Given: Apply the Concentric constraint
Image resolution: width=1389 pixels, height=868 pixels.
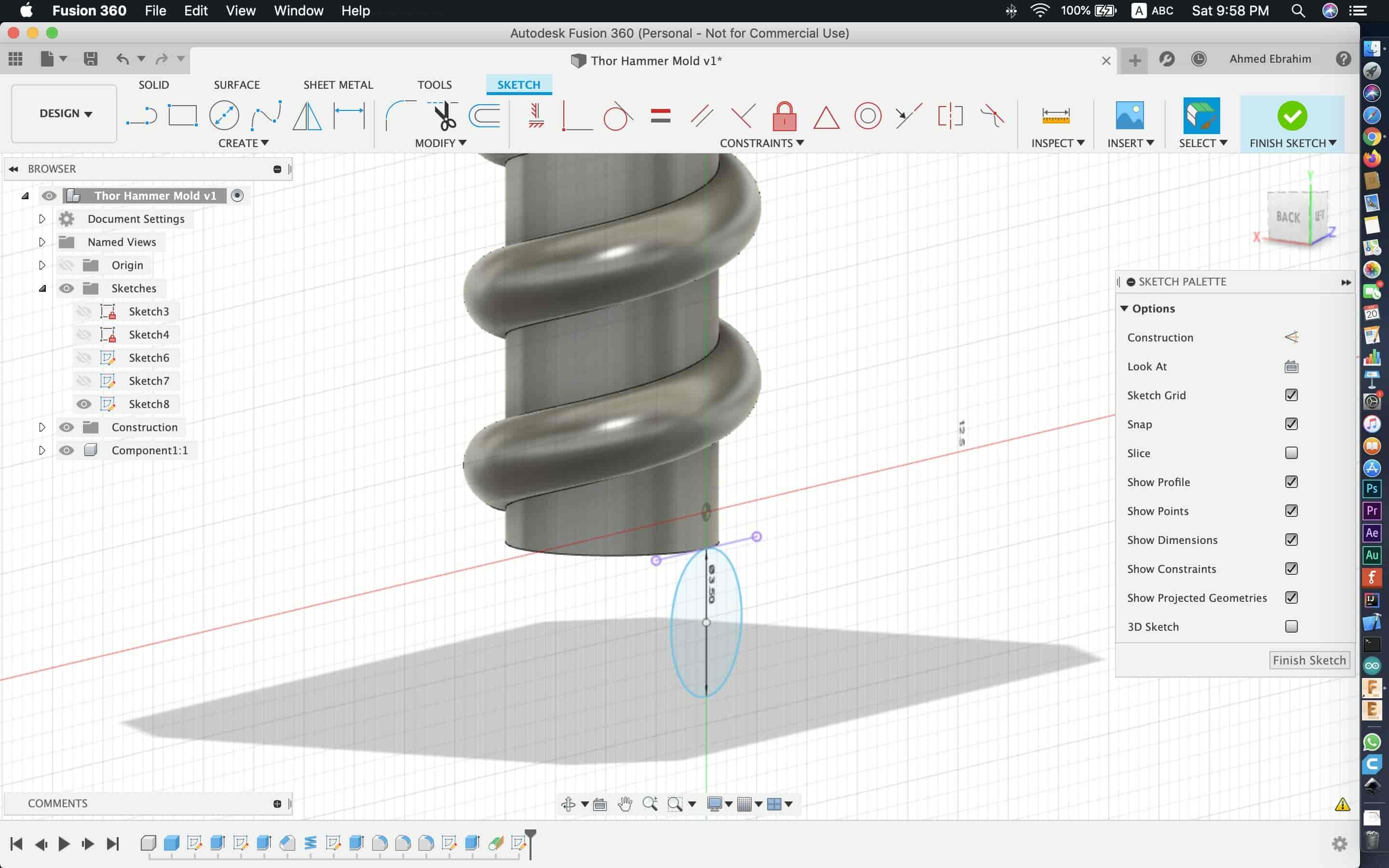Looking at the screenshot, I should [867, 115].
